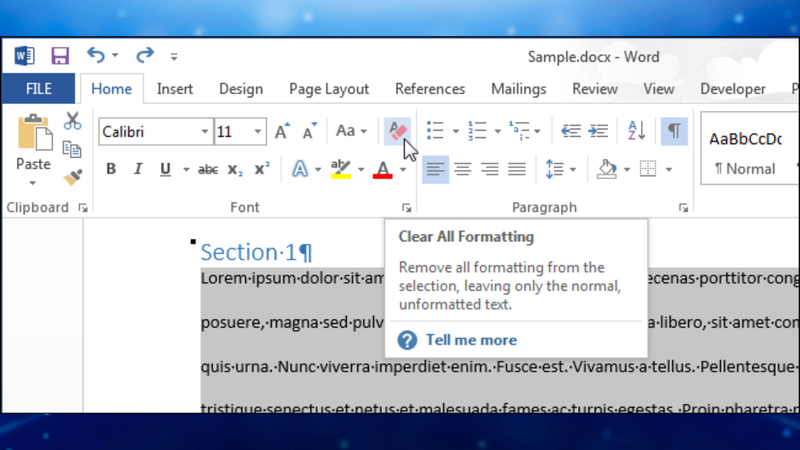The width and height of the screenshot is (800, 450).
Task: Click Tell me more link in tooltip
Action: pos(471,340)
